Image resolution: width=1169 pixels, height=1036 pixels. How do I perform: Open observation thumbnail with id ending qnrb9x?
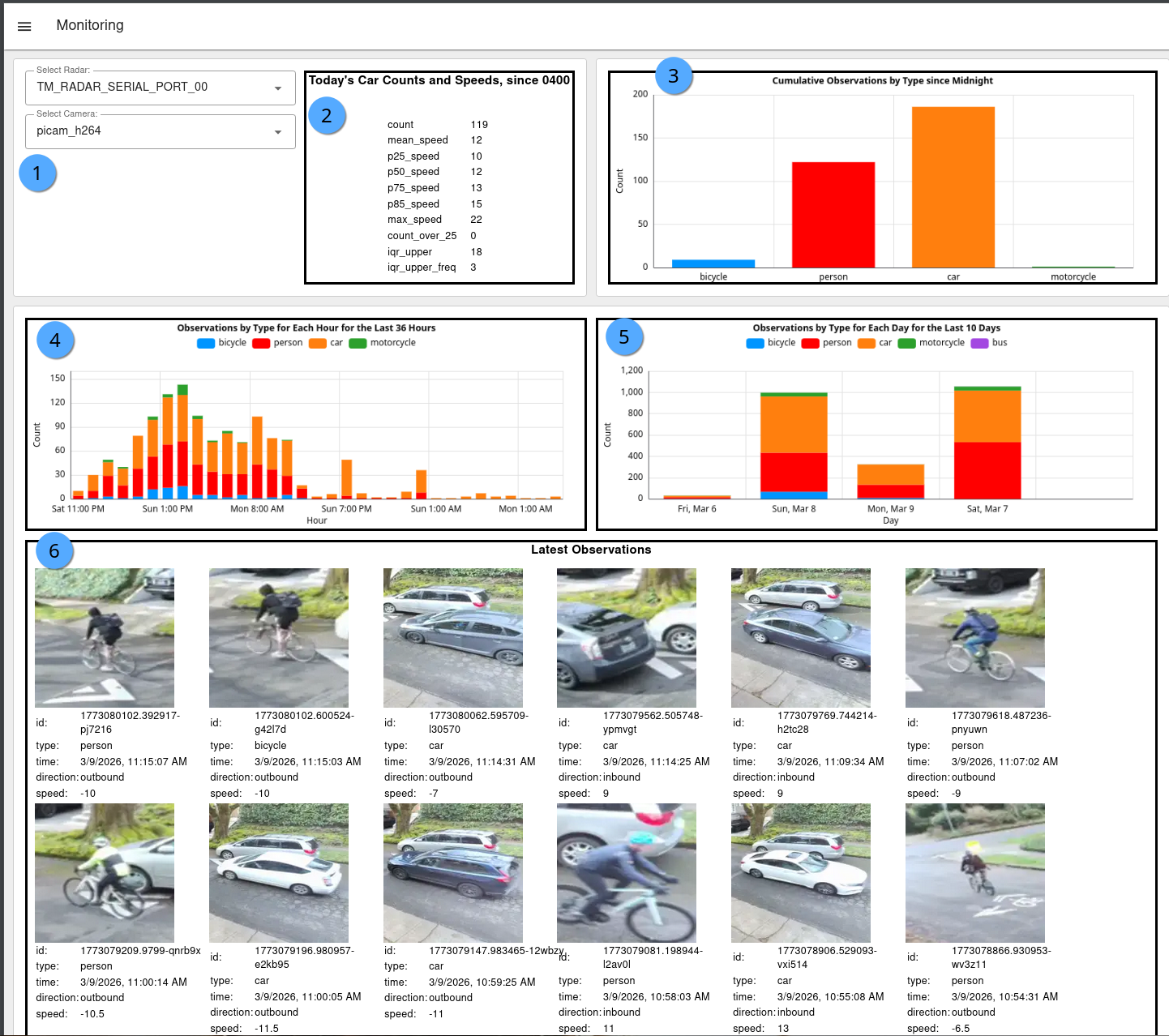[105, 873]
